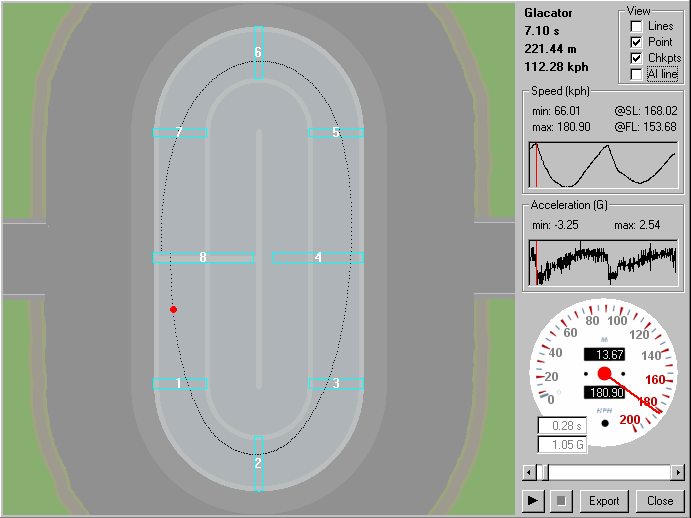Viewport: 691px width, 518px height.
Task: Click the max: 180.90 speed text
Action: 561,127
